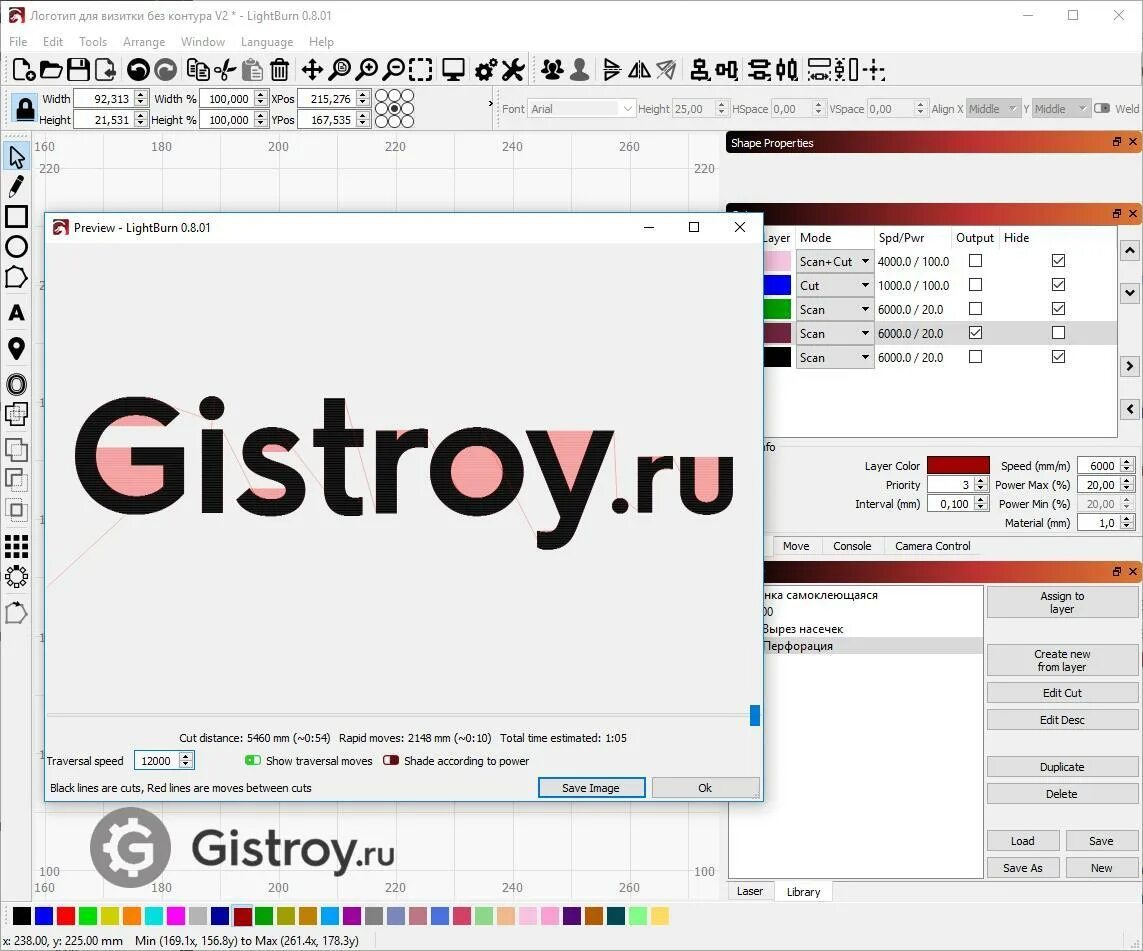Open the Font Arial dropdown
This screenshot has width=1143, height=951.
[x=581, y=109]
